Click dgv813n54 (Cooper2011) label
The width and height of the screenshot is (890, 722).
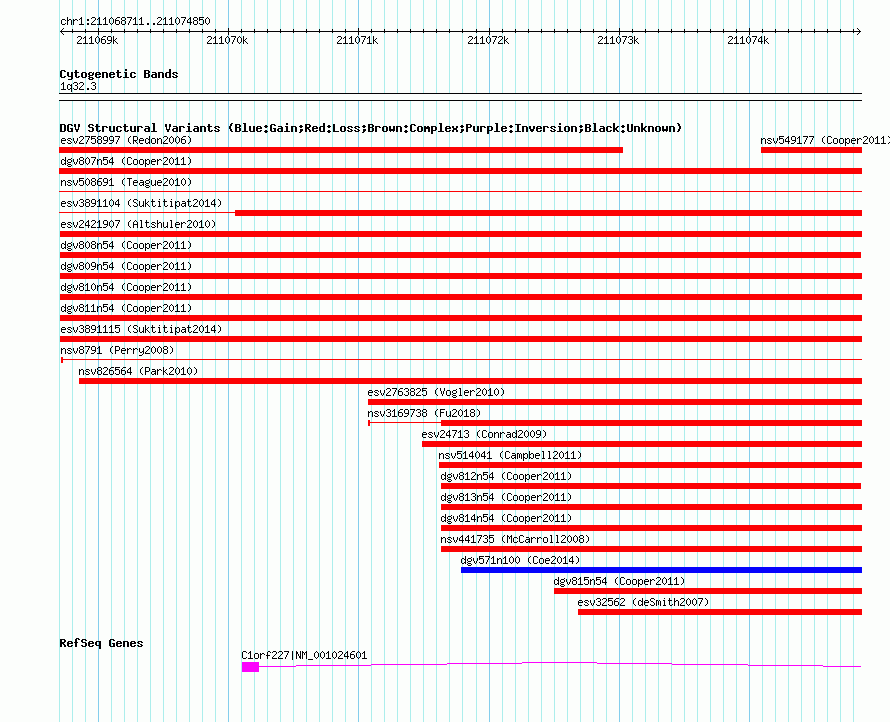point(506,497)
